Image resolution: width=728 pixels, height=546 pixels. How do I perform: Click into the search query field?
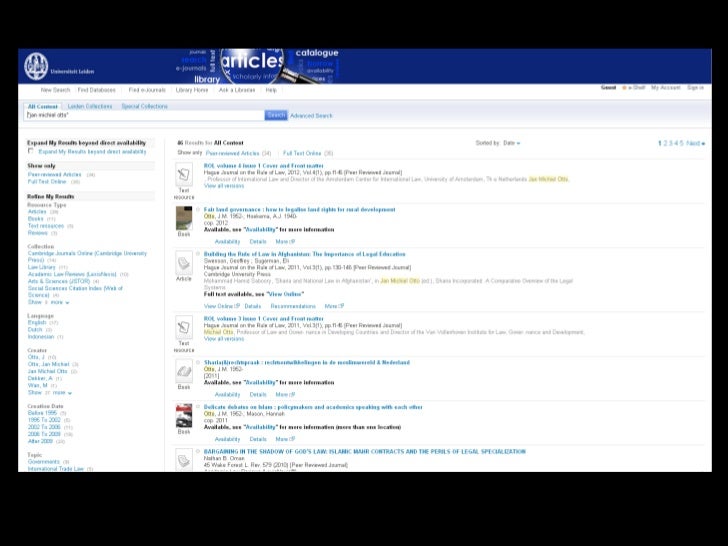pos(144,115)
